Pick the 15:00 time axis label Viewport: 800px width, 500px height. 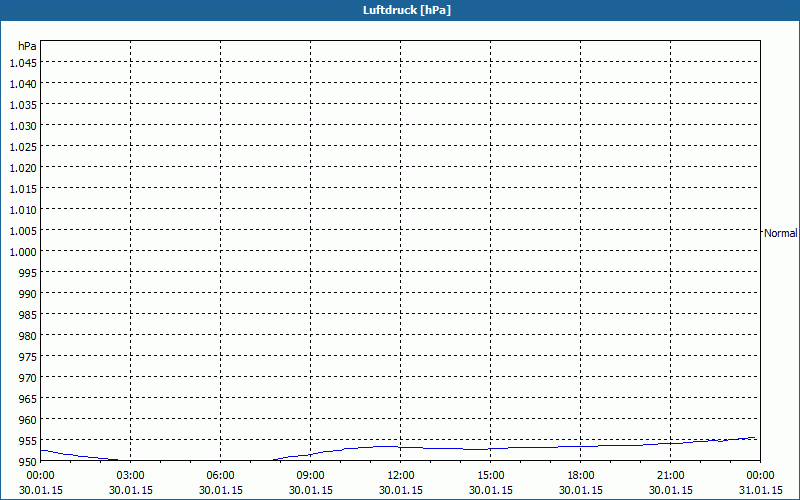click(x=491, y=476)
